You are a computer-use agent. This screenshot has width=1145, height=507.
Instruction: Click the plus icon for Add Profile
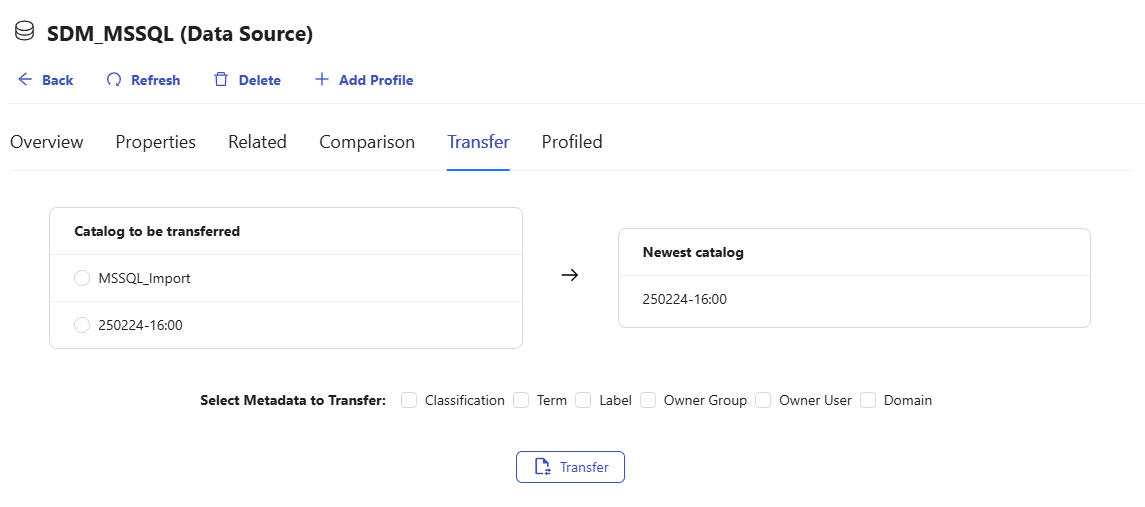pyautogui.click(x=322, y=80)
